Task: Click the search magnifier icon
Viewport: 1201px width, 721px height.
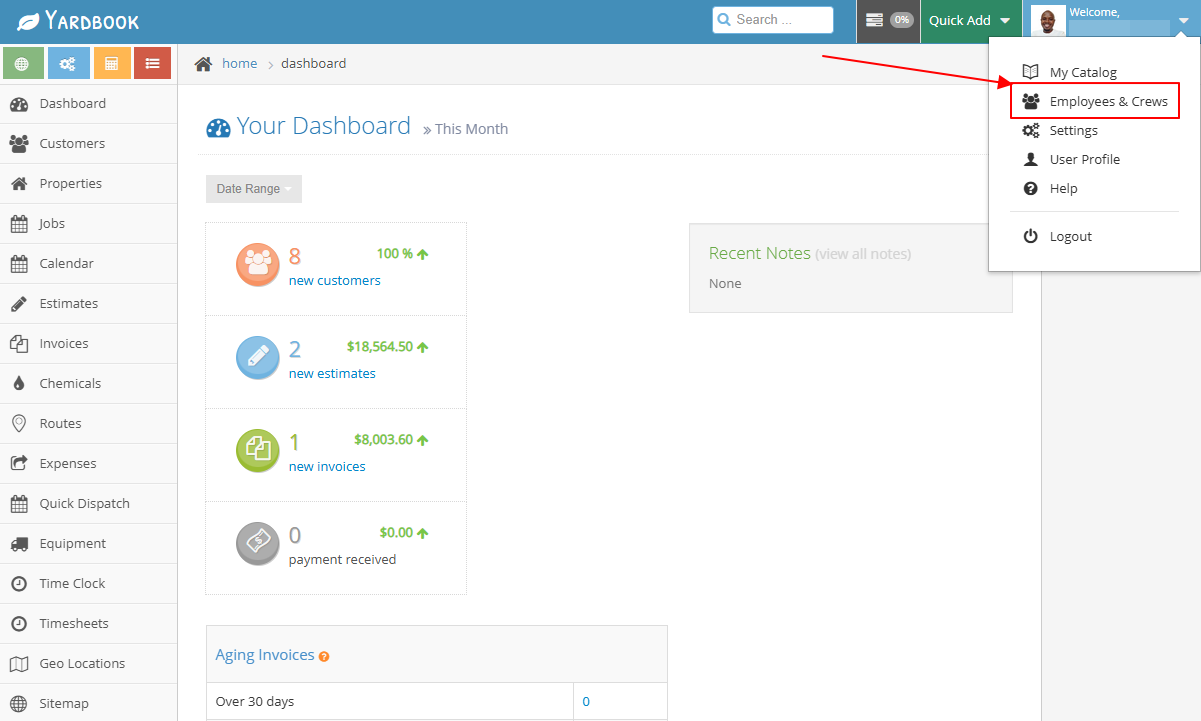Action: pyautogui.click(x=724, y=19)
